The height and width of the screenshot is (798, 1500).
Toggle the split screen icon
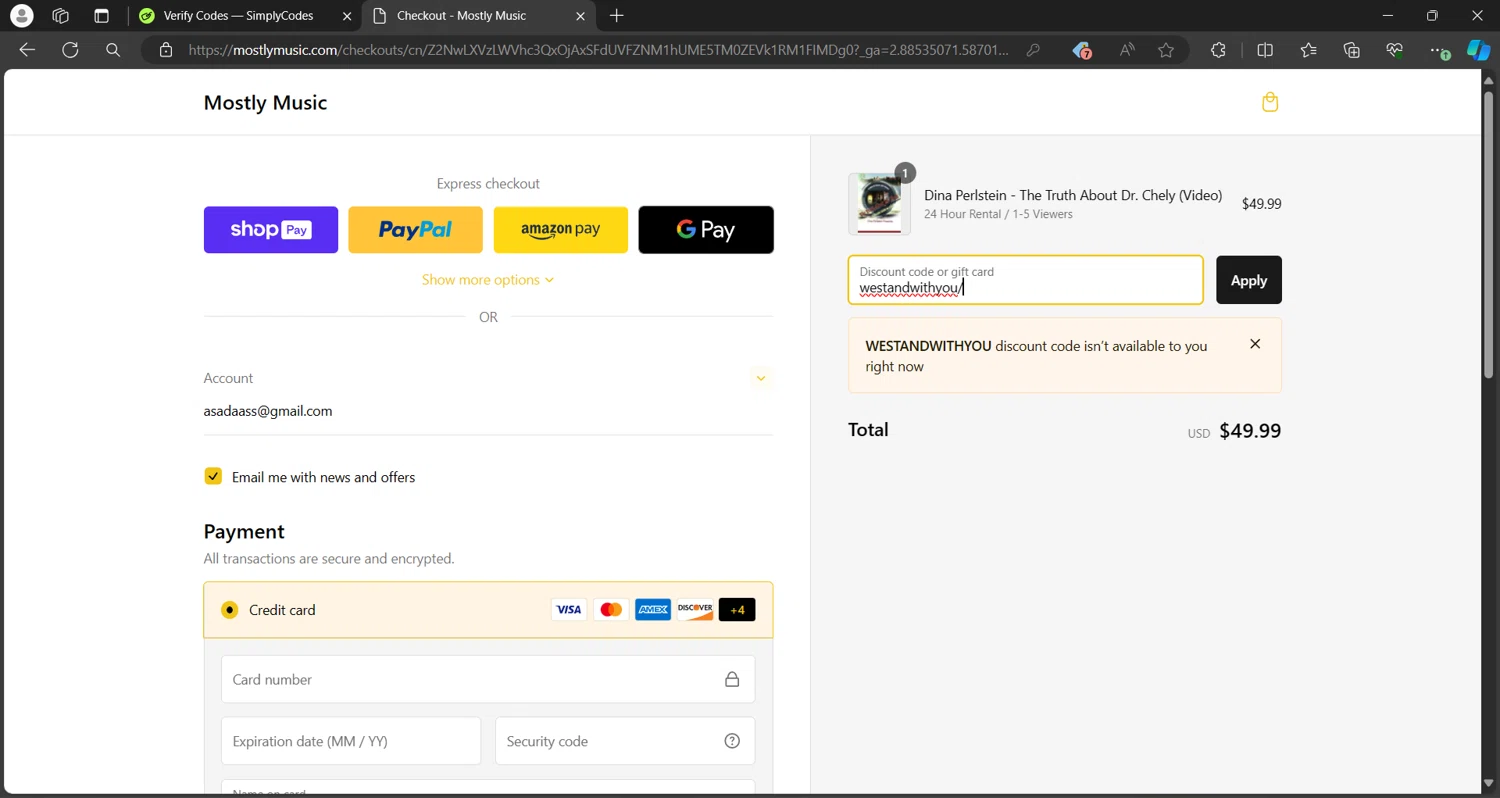pyautogui.click(x=1265, y=50)
